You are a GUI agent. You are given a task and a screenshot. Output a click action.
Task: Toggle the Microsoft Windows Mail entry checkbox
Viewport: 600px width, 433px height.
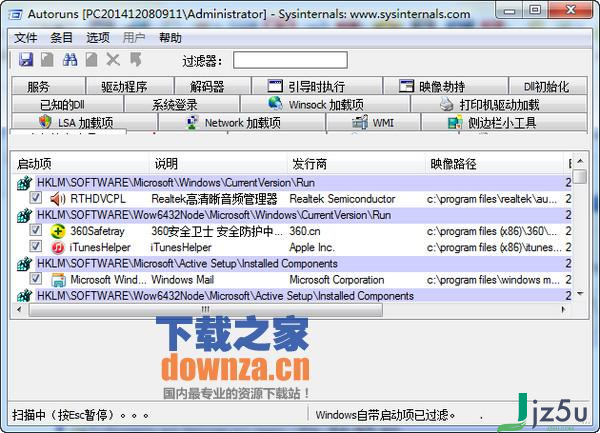pos(36,279)
